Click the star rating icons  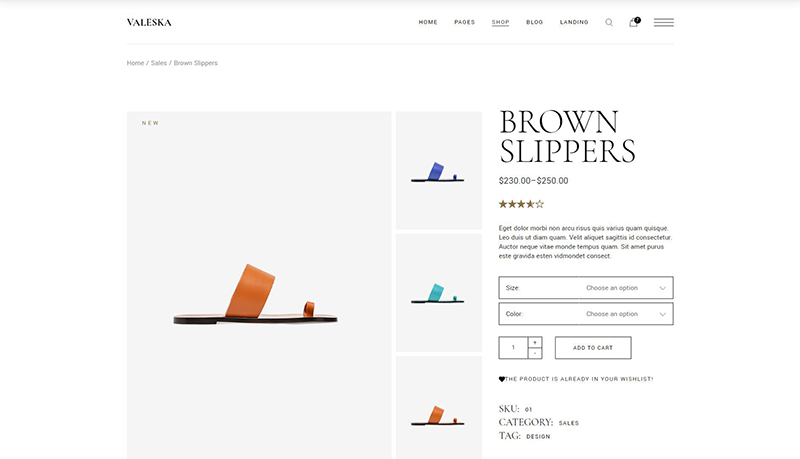pyautogui.click(x=521, y=204)
